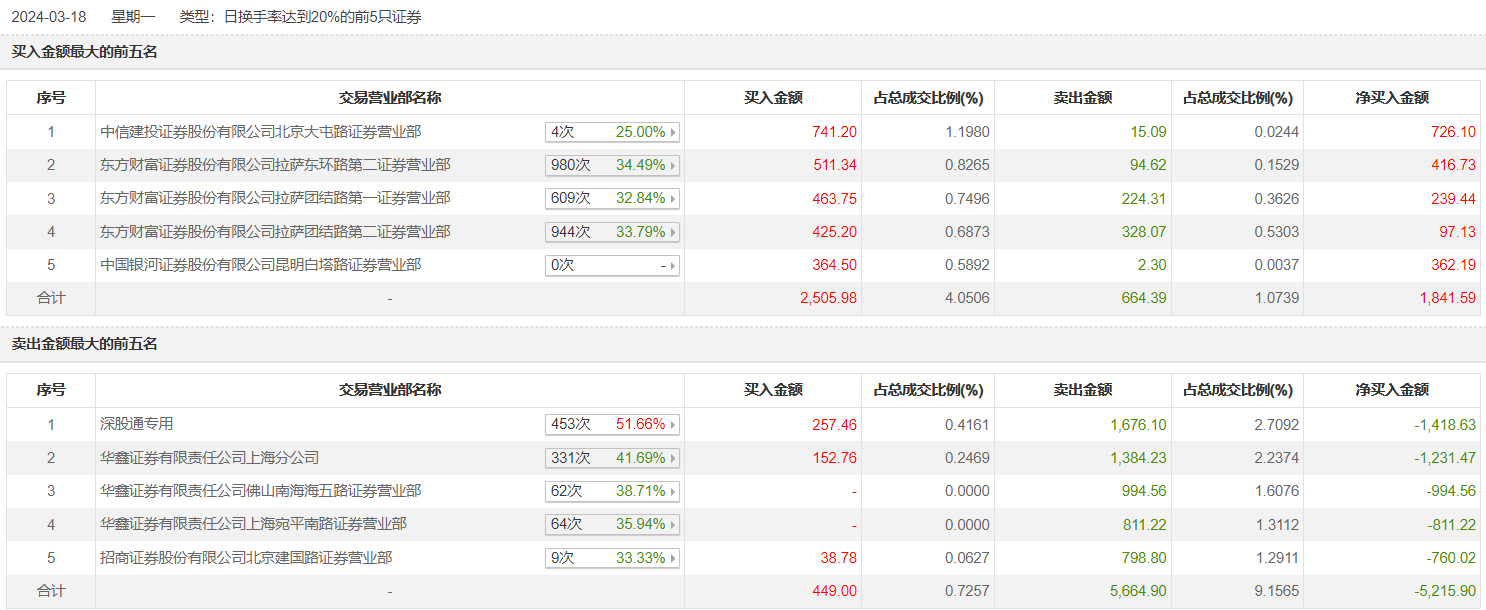
Task: Open 华鑫证券上海宛平南路证券营业部 link
Action: pos(254,524)
